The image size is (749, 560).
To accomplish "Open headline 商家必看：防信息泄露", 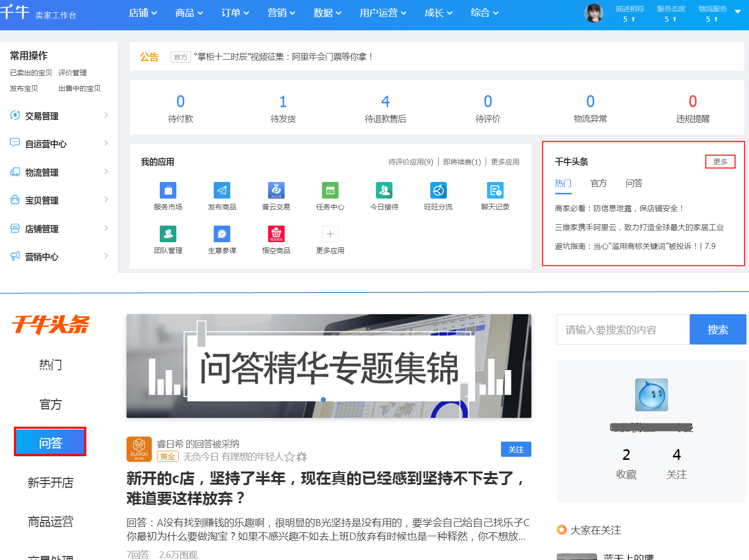I will coord(620,208).
